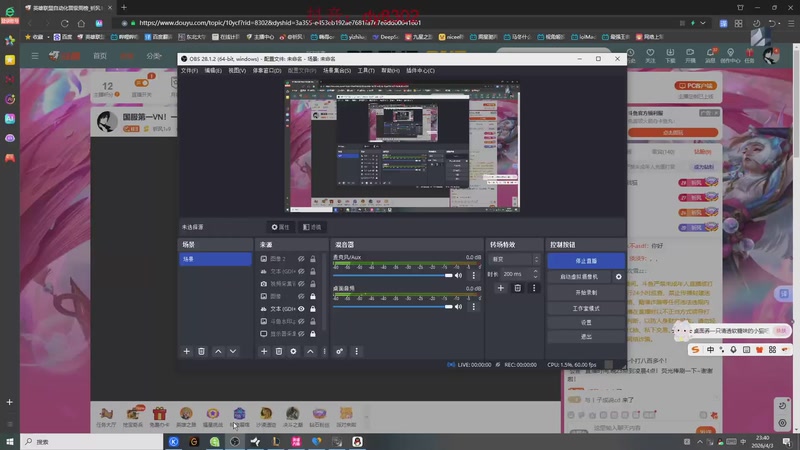Select 场景 item in scenes list
The width and height of the screenshot is (800, 450).
pos(215,259)
